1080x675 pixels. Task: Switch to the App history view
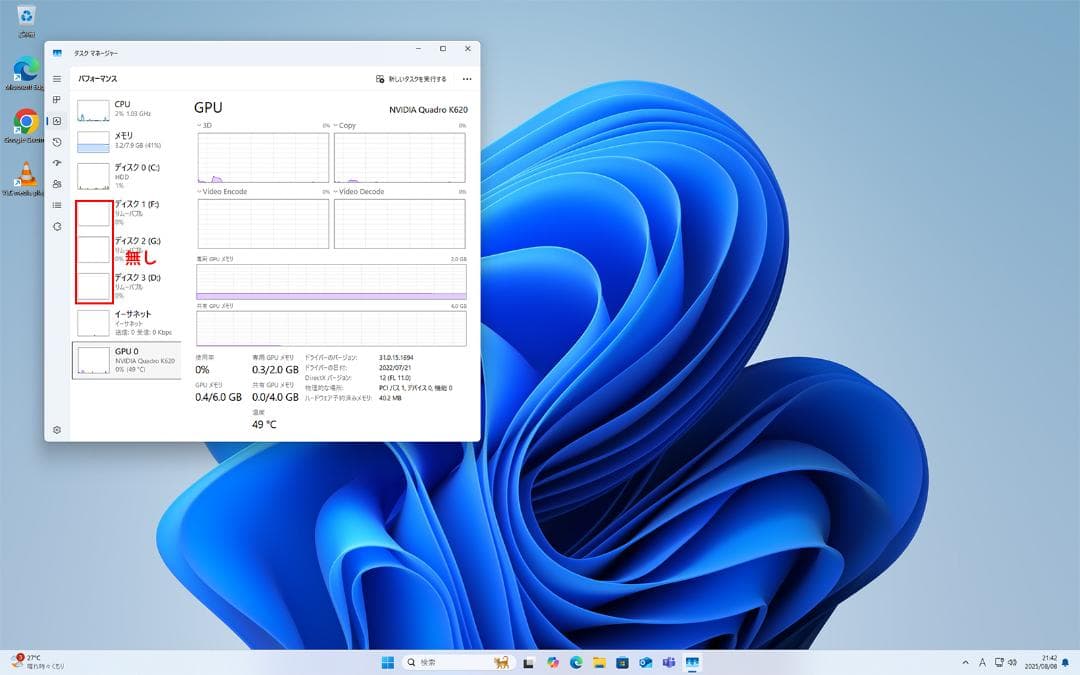pos(55,142)
